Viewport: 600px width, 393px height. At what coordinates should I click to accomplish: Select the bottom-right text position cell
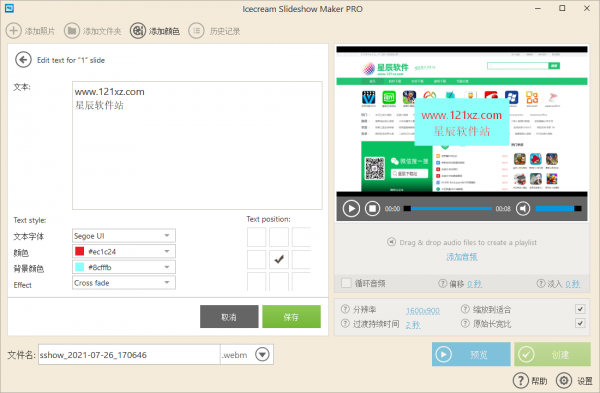pos(301,282)
